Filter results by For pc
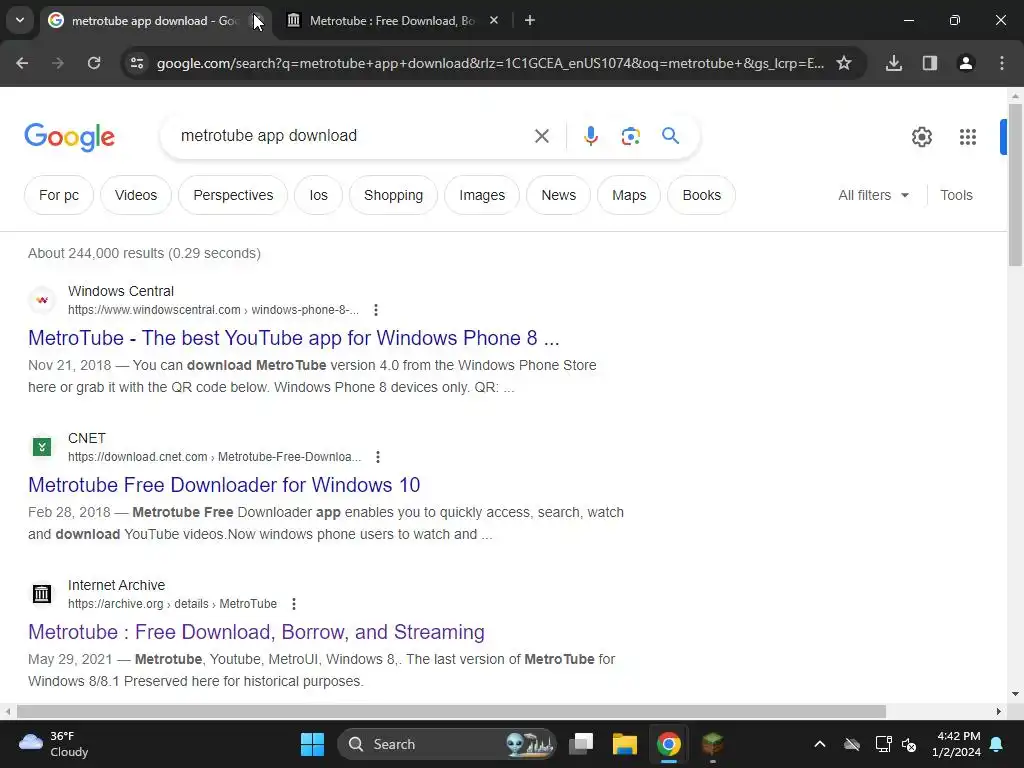 (x=59, y=195)
